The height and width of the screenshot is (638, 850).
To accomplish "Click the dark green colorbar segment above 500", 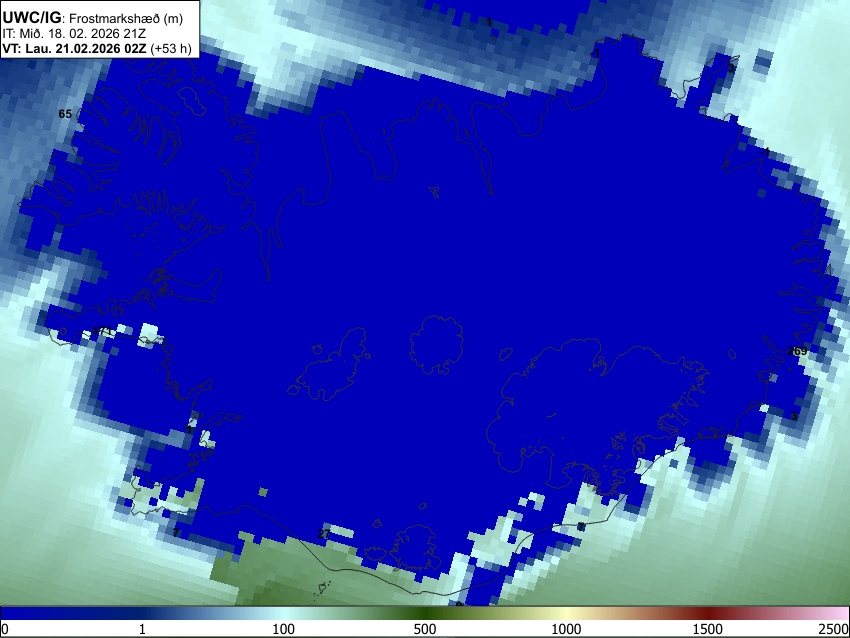I will point(424,613).
